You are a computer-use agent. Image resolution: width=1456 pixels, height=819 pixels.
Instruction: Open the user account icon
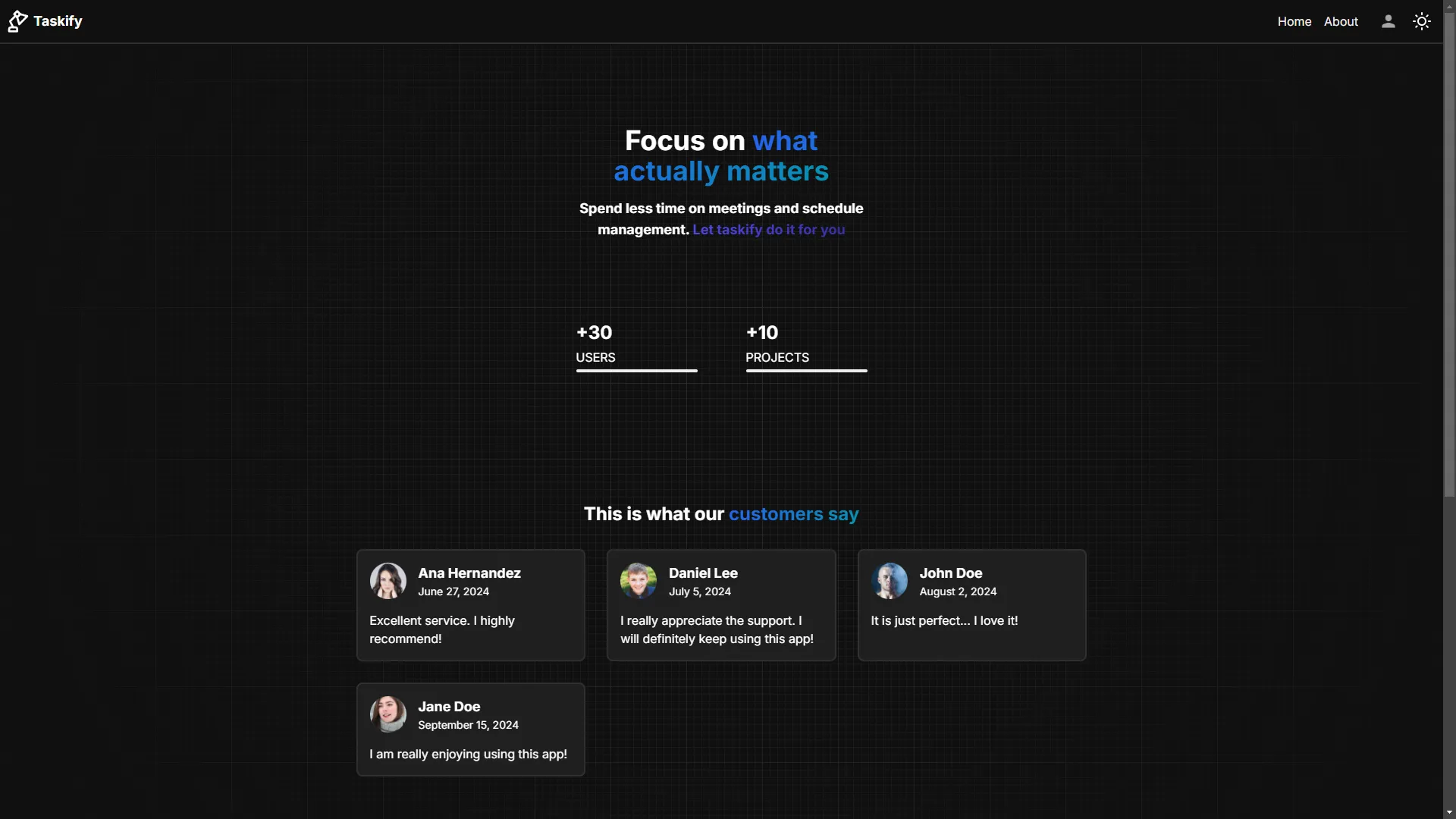(1388, 21)
